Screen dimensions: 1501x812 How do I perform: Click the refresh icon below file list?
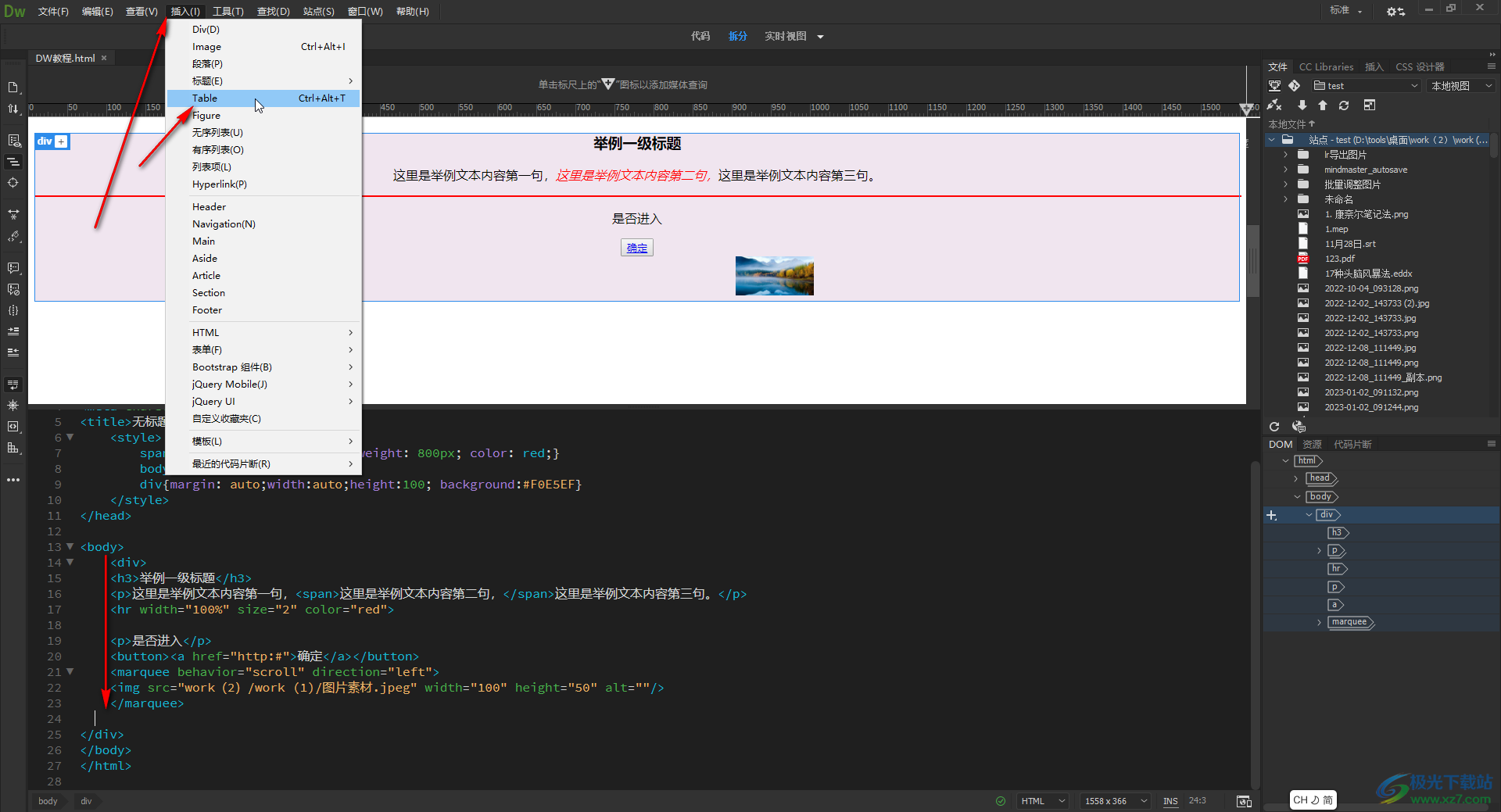point(1274,427)
